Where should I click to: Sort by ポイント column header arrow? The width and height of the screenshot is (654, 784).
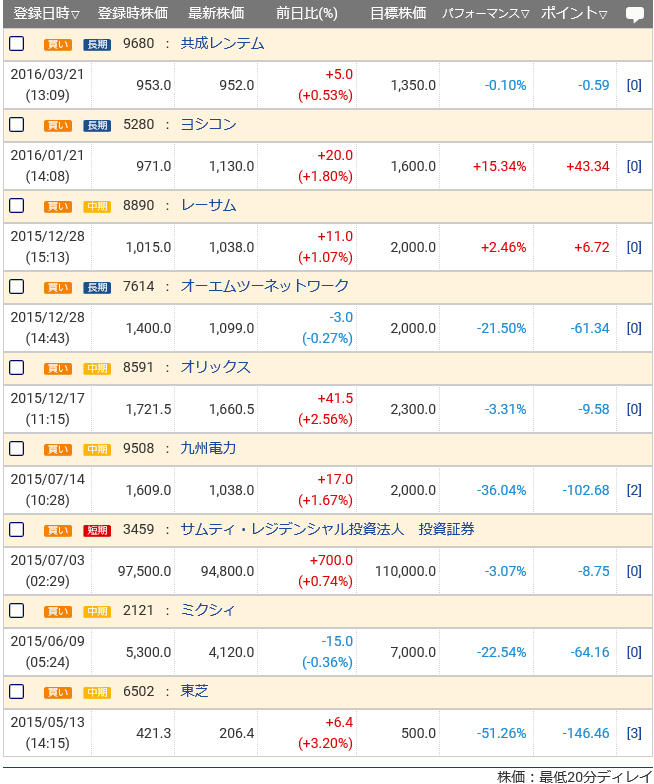(x=603, y=15)
